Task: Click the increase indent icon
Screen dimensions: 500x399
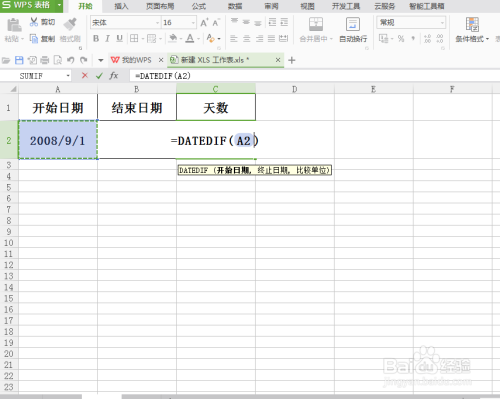Action: point(284,22)
